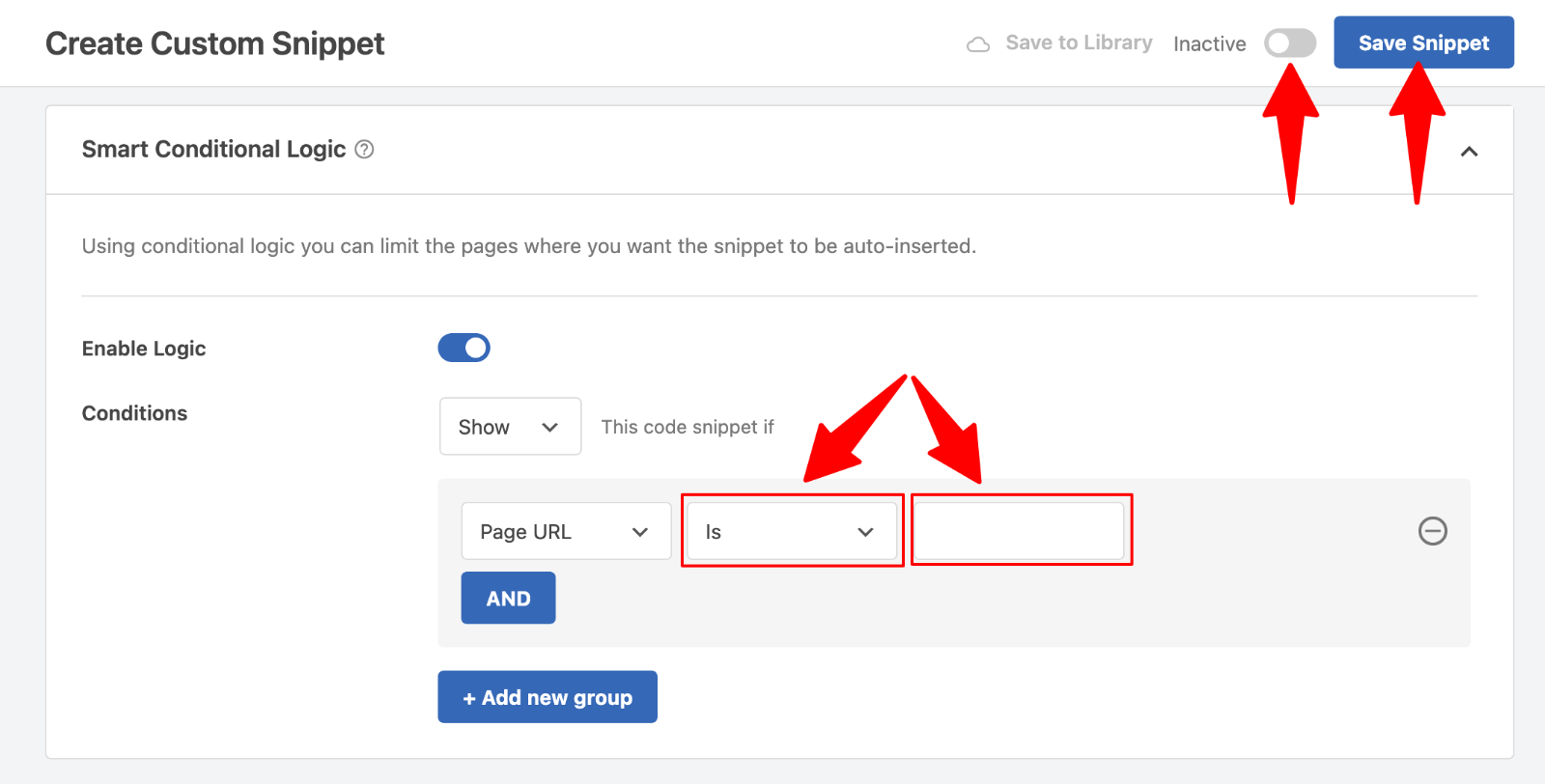Remove the Page URL condition with the minus icon
1545x784 pixels.
click(x=1433, y=531)
